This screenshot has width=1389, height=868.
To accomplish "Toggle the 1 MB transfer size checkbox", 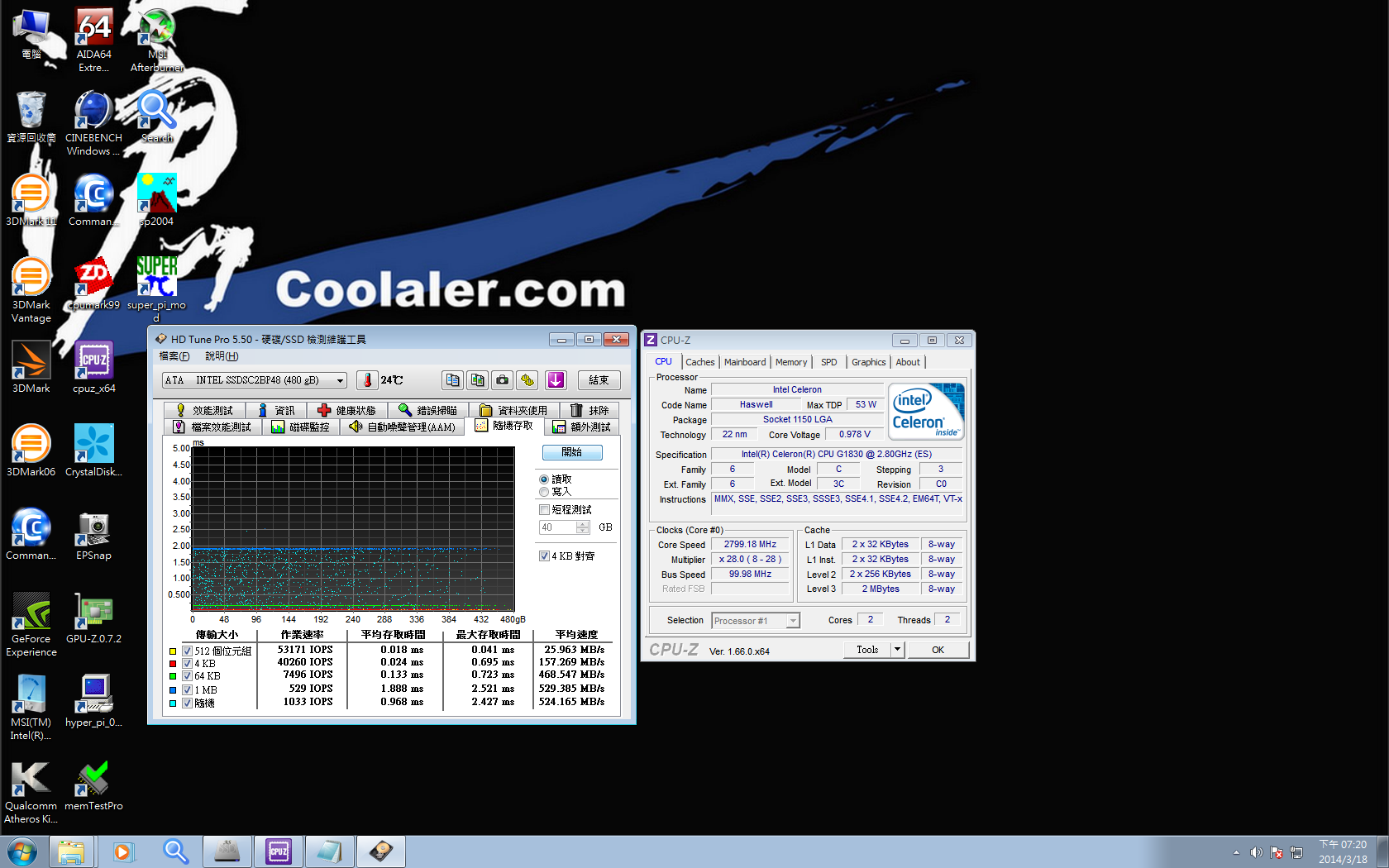I will coord(187,690).
